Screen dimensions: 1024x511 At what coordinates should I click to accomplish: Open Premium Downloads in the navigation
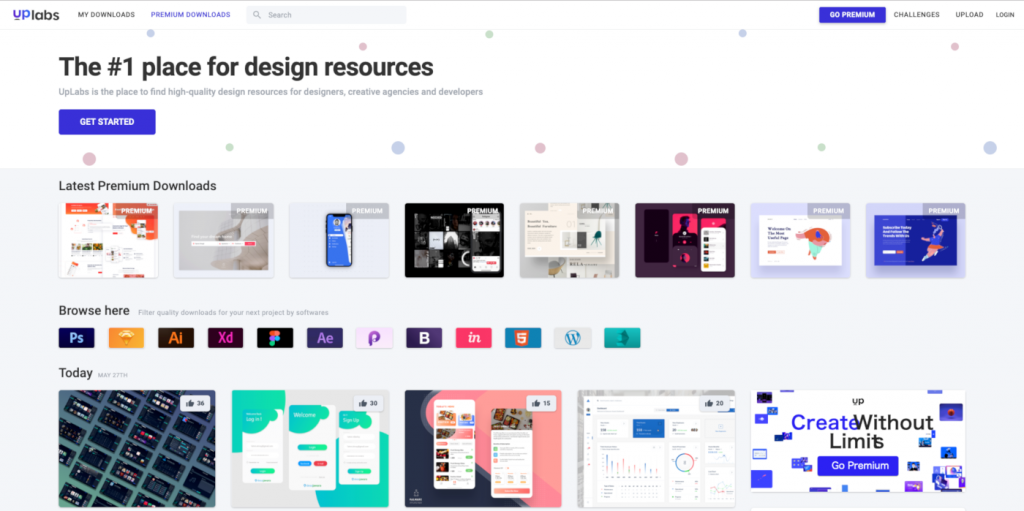190,14
